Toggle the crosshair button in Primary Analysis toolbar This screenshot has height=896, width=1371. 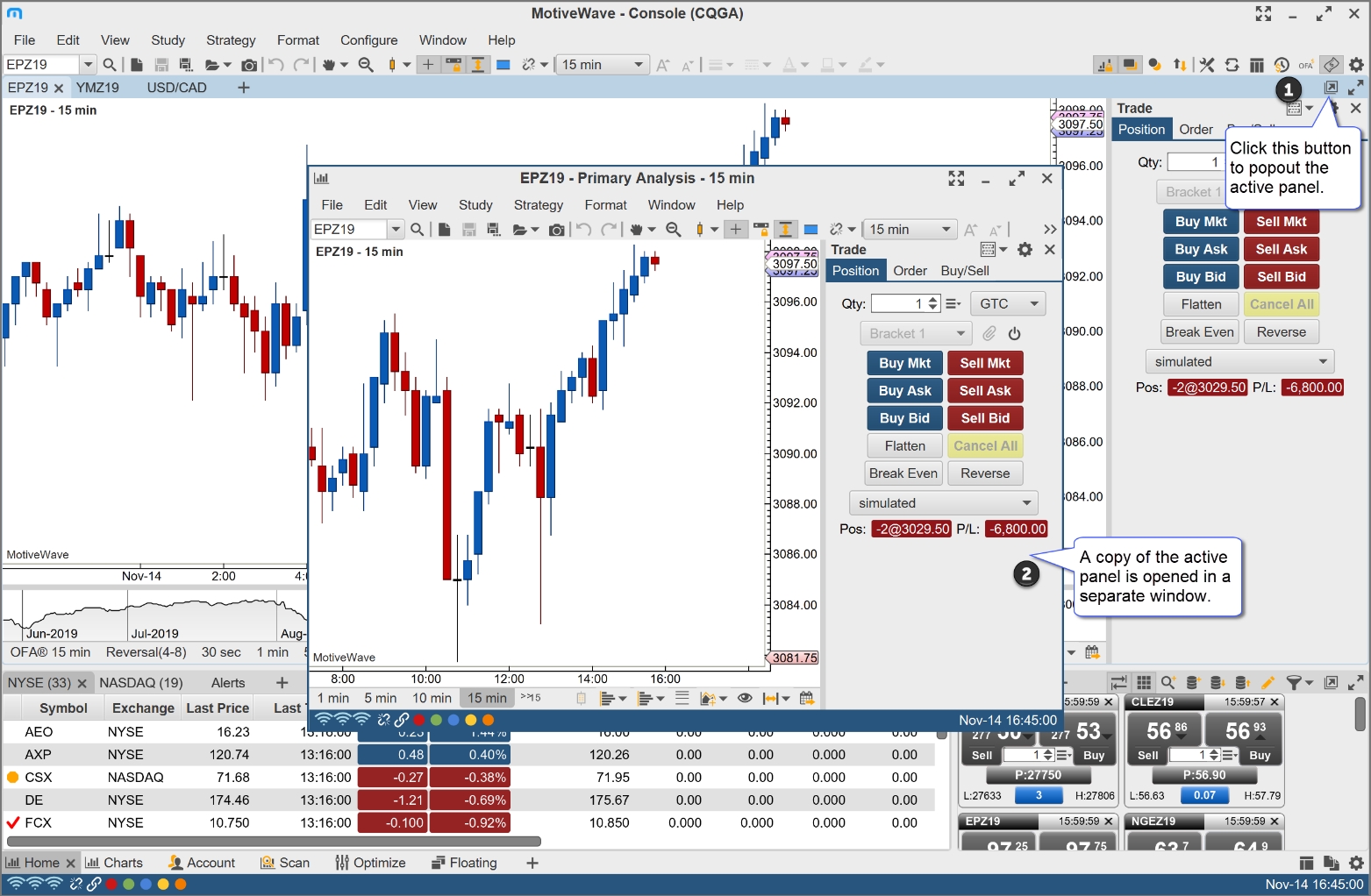click(x=736, y=230)
